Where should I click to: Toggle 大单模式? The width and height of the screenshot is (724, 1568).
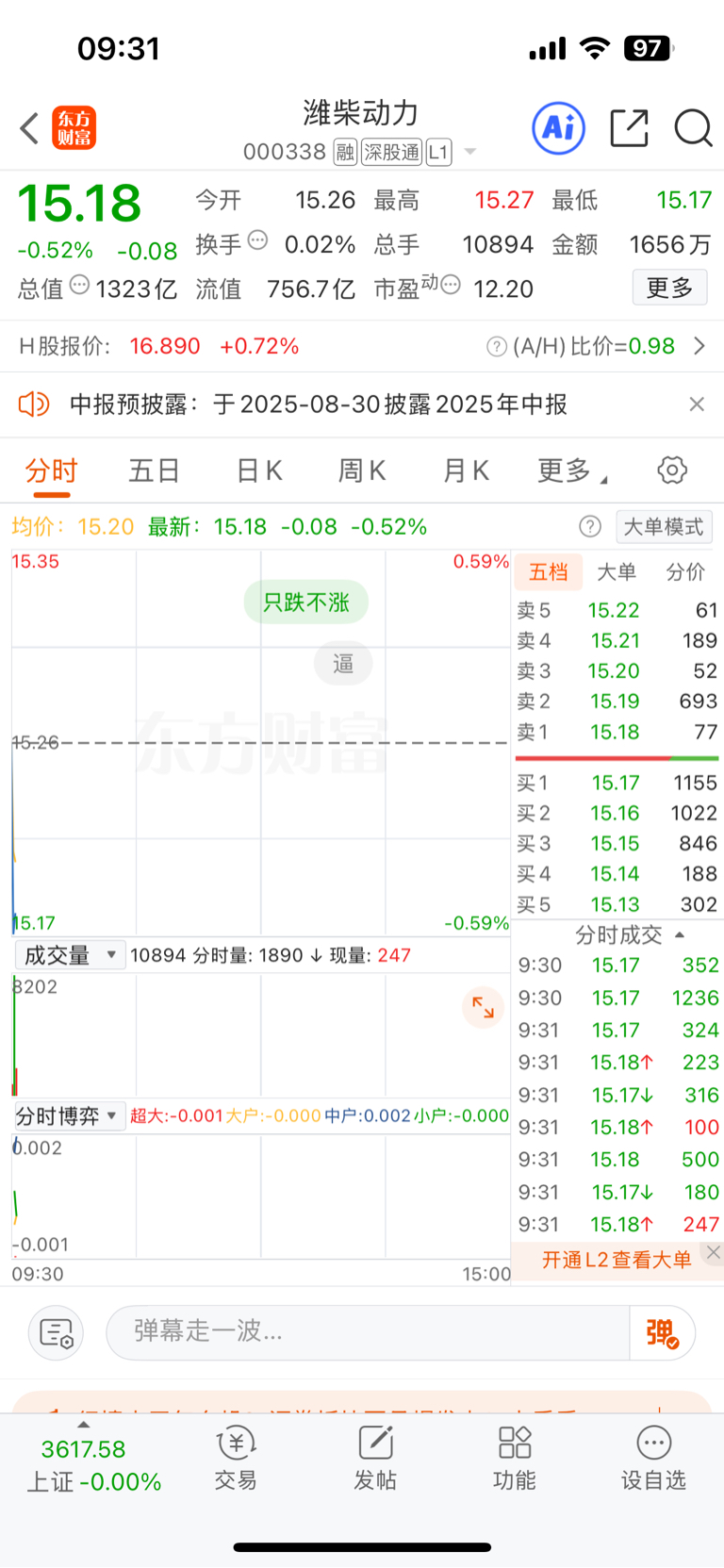(664, 526)
